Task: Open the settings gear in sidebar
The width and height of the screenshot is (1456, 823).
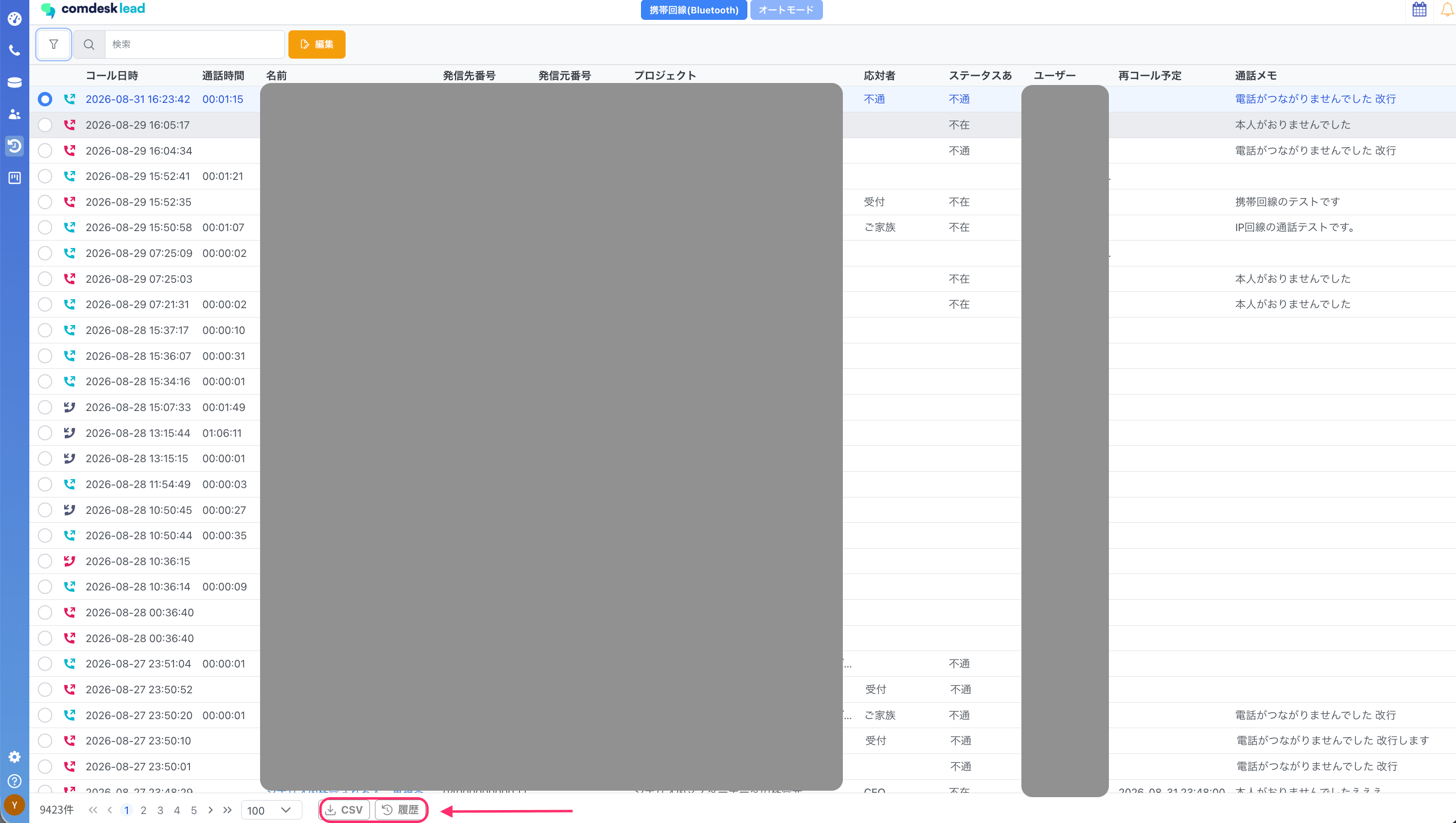Action: (15, 757)
